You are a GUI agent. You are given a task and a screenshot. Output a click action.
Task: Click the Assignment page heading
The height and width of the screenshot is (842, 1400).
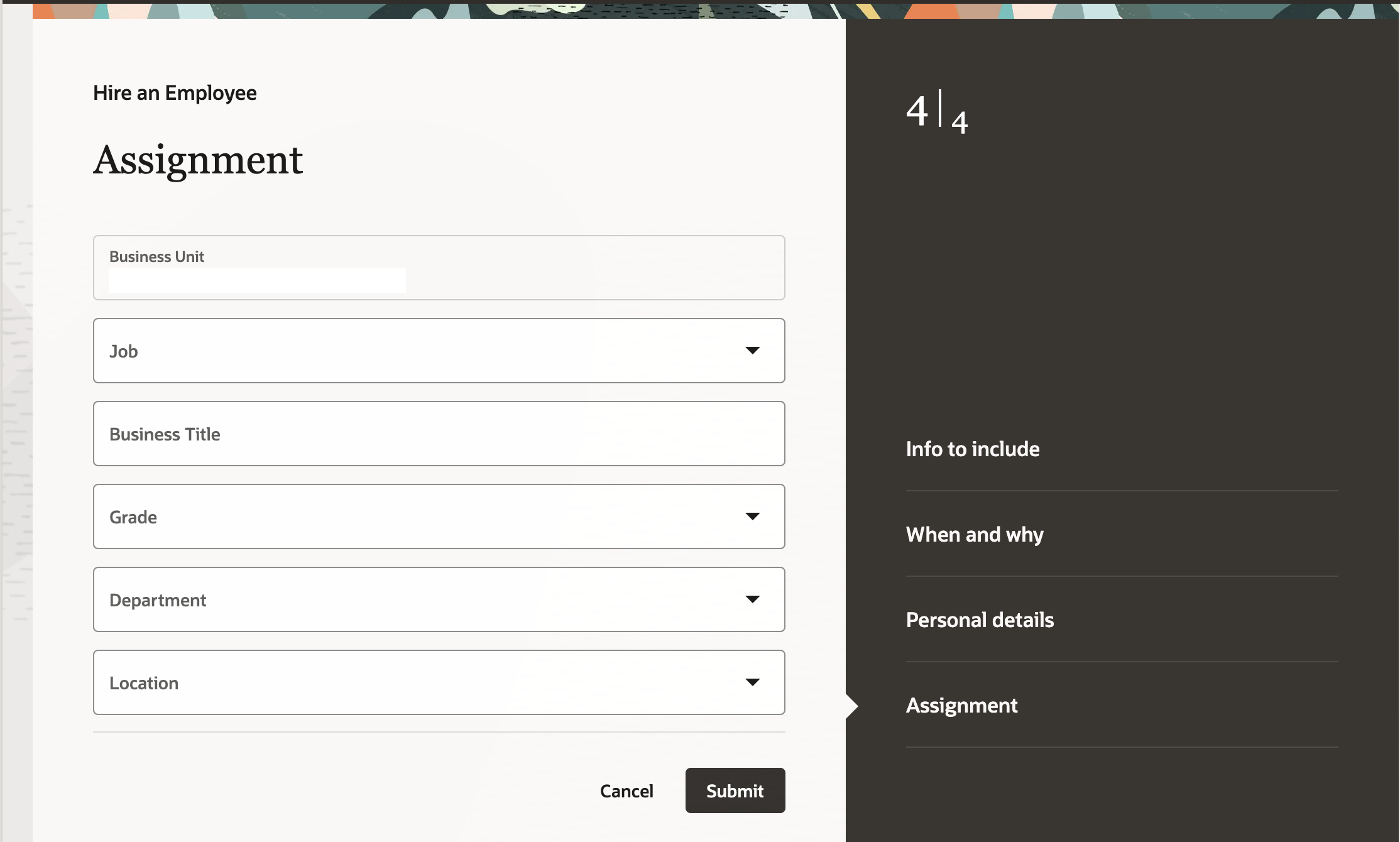pos(198,160)
